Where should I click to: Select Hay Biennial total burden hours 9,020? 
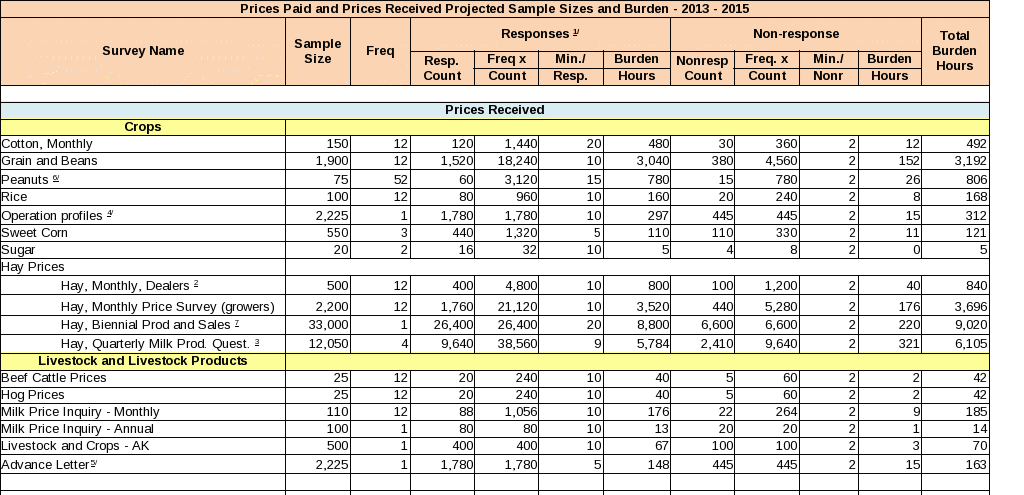tap(971, 325)
